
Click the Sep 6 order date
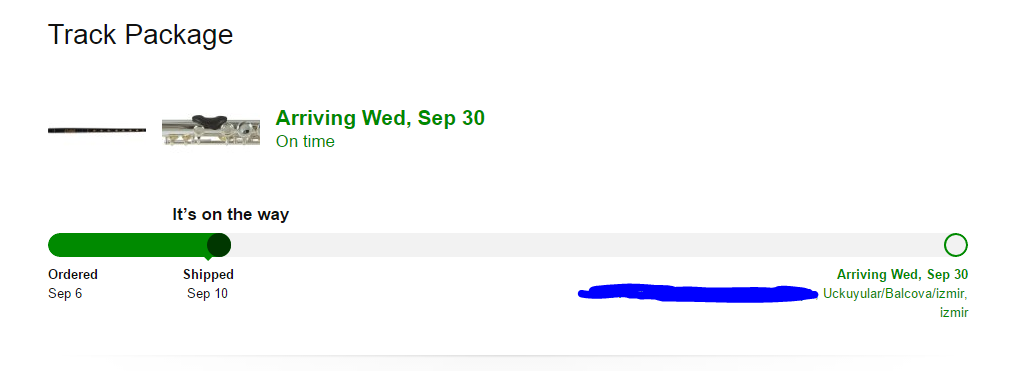pos(65,293)
